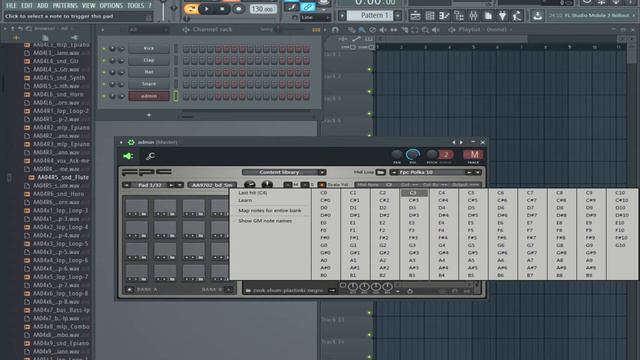This screenshot has width=640, height=360.
Task: Select the Kick channel button
Action: coord(149,48)
